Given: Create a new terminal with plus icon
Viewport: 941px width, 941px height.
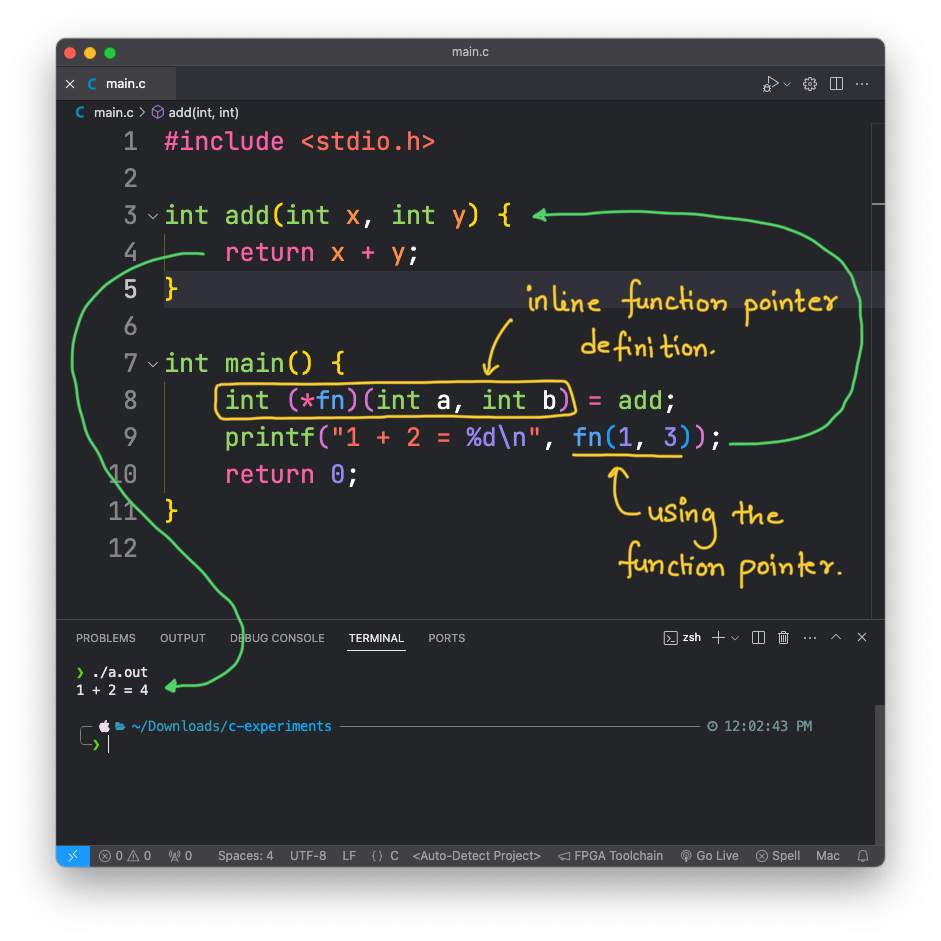Looking at the screenshot, I should [718, 637].
